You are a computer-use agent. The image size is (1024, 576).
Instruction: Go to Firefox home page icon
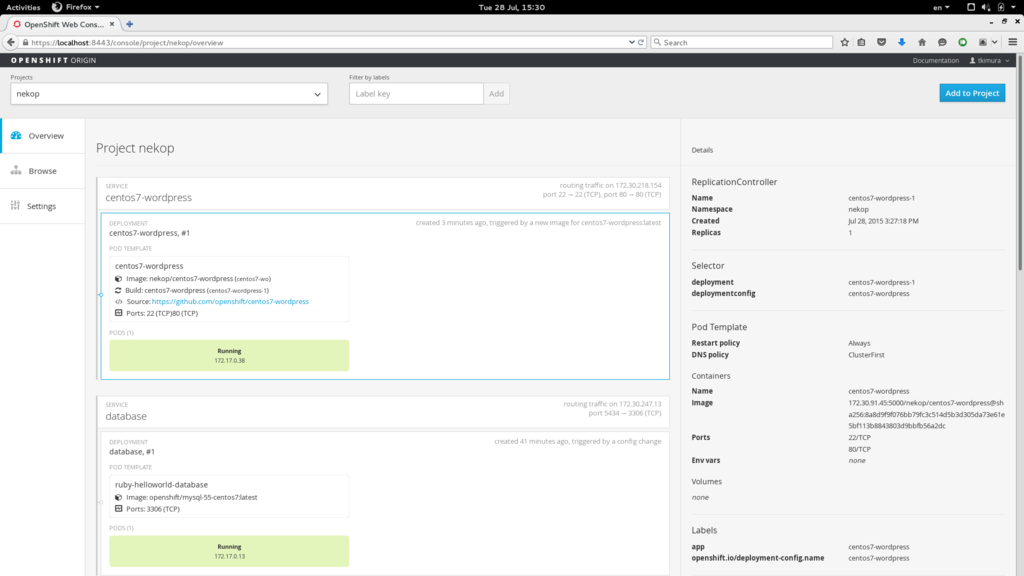click(921, 42)
